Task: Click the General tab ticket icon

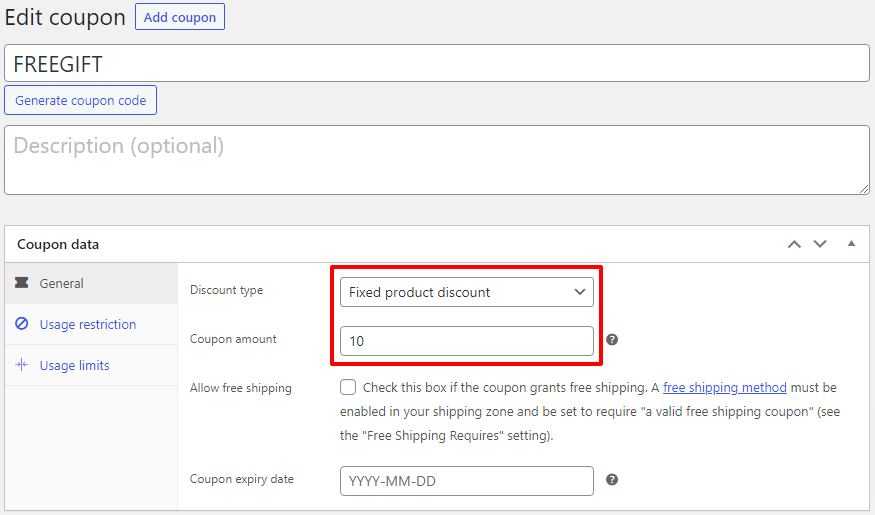Action: coord(22,284)
